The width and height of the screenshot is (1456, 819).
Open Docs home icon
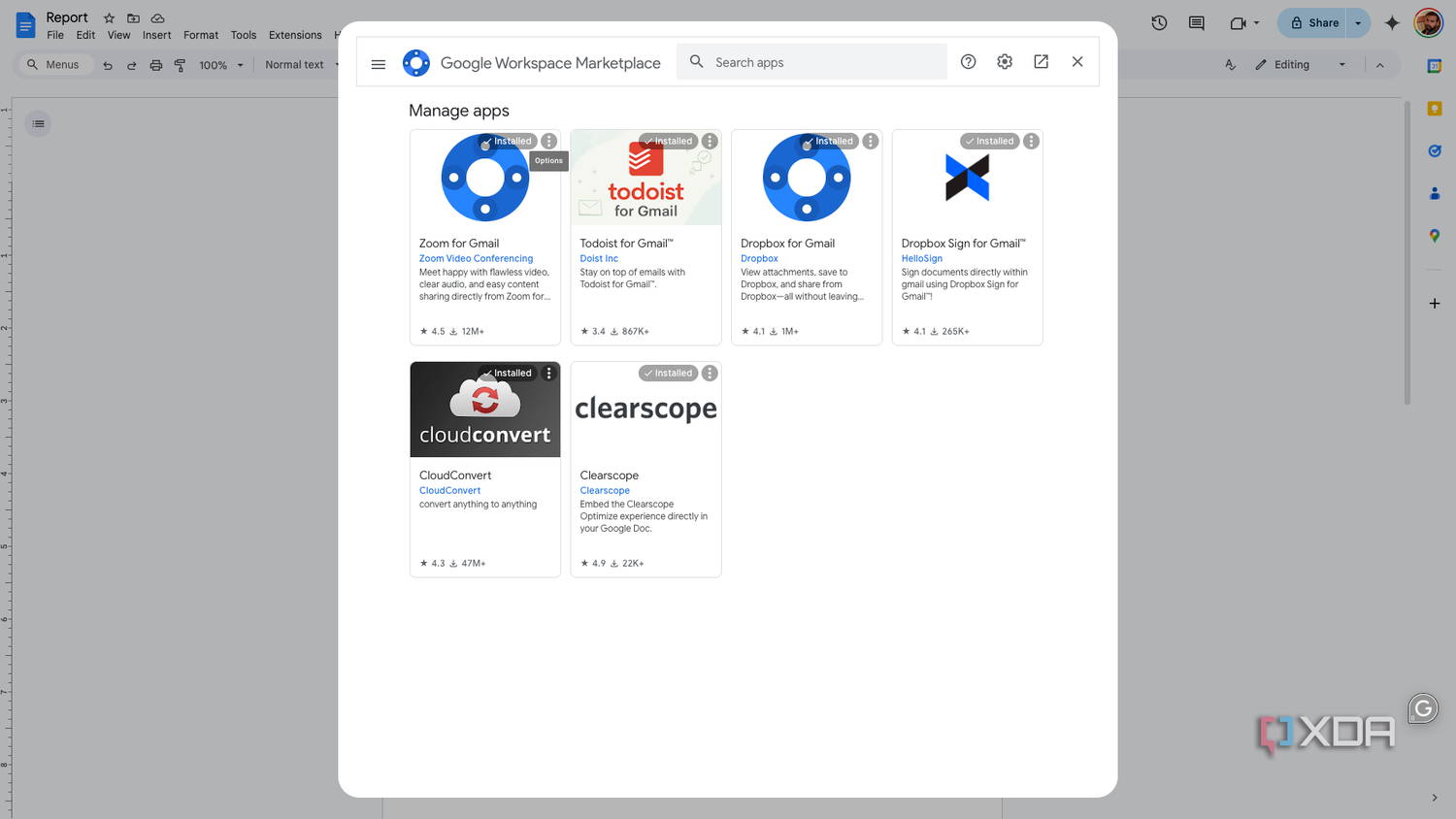(x=25, y=25)
